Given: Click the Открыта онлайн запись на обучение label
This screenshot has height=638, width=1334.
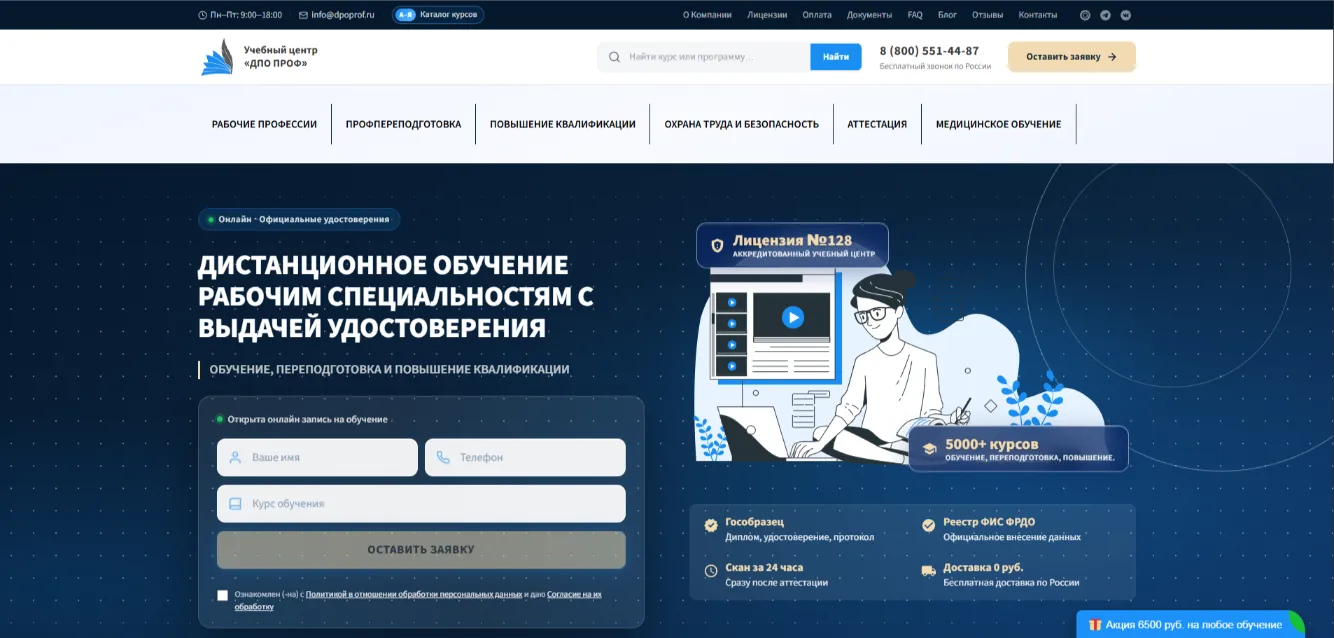Looking at the screenshot, I should (x=307, y=419).
